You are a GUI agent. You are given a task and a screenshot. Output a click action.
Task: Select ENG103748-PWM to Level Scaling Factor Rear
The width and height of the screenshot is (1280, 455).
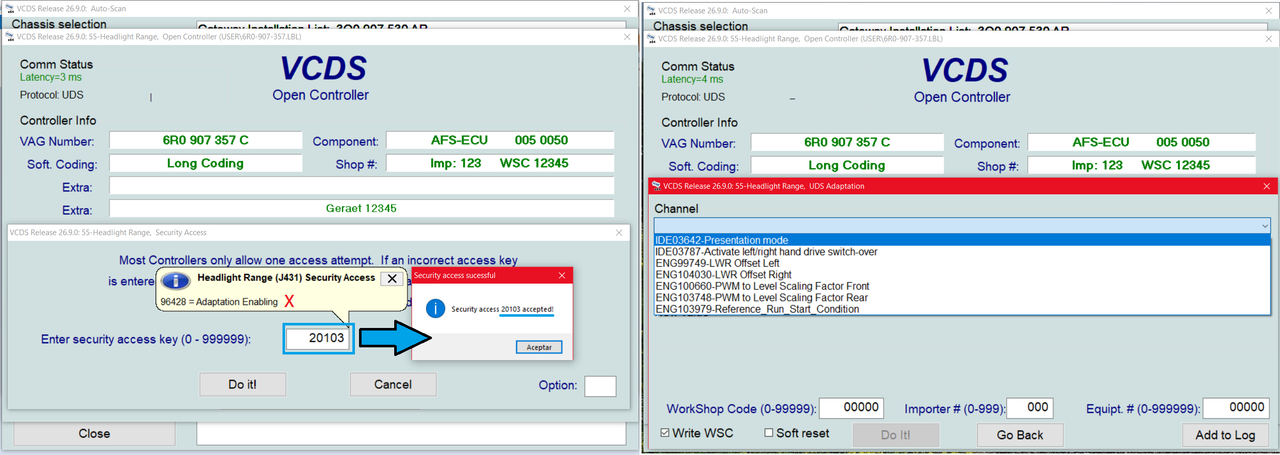point(961,298)
